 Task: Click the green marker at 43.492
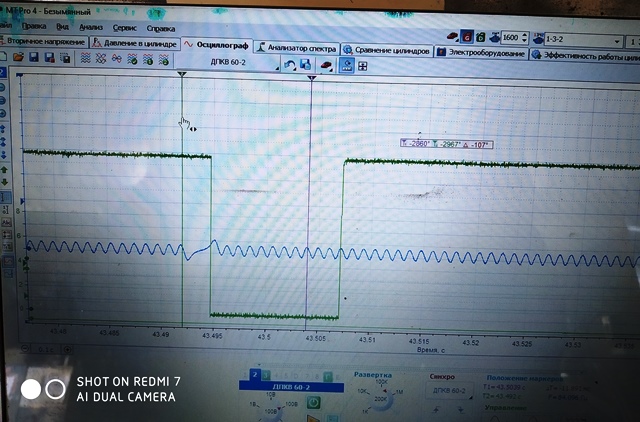click(x=182, y=74)
